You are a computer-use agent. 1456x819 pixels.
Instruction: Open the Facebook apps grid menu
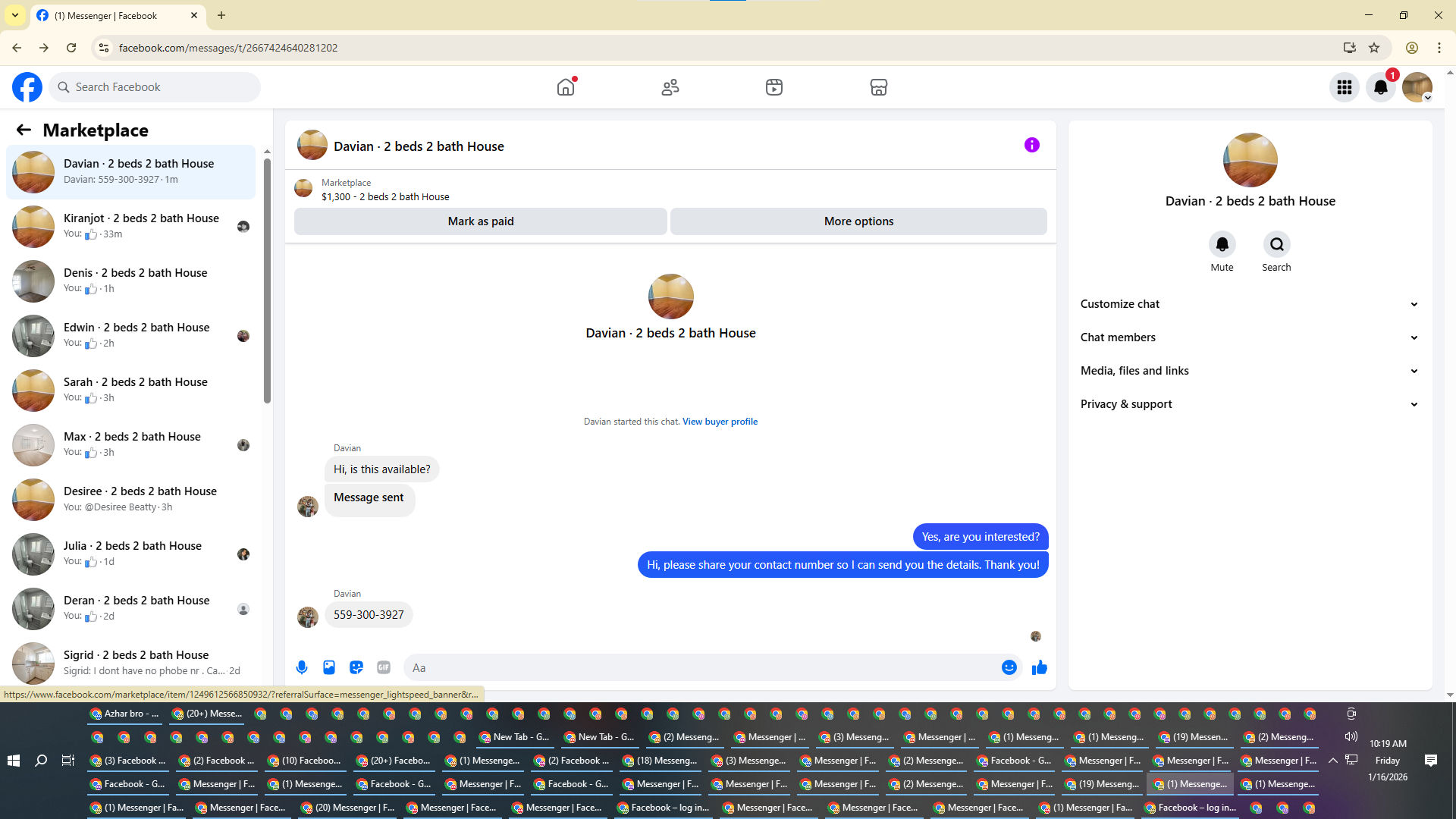1344,87
